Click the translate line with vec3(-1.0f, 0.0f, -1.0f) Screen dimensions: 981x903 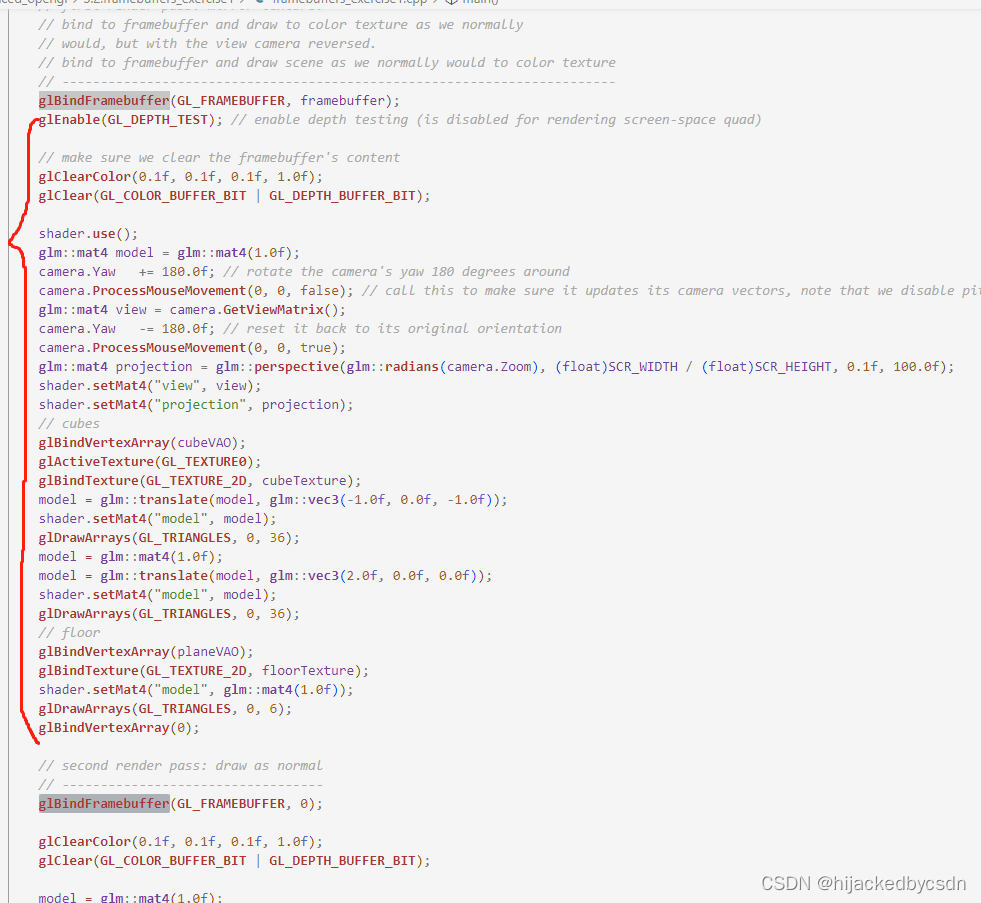[x=273, y=500]
